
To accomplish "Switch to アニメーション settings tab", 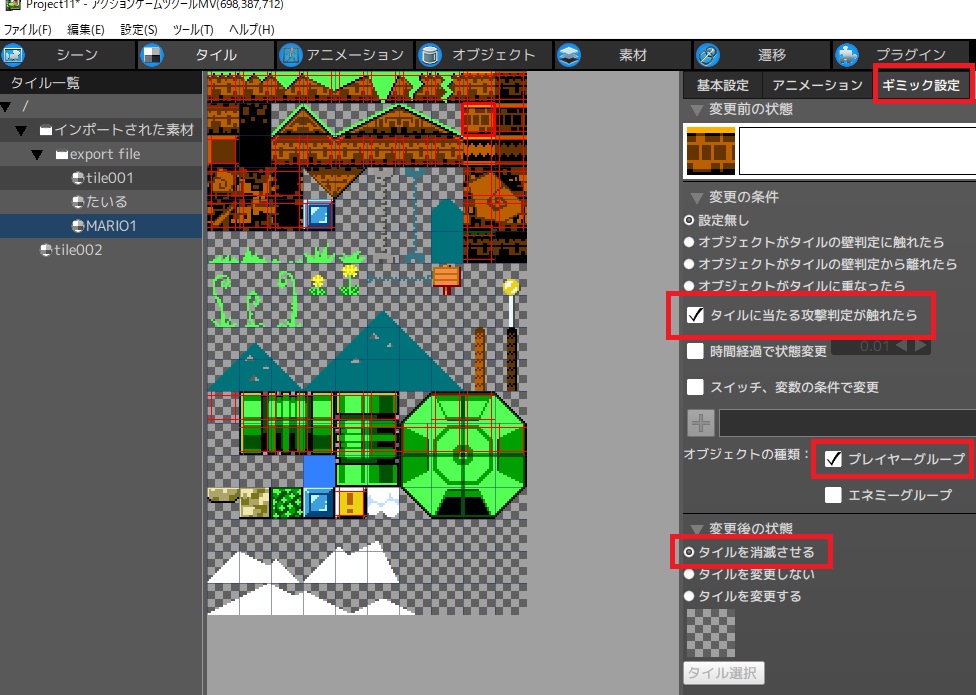I will (x=817, y=85).
